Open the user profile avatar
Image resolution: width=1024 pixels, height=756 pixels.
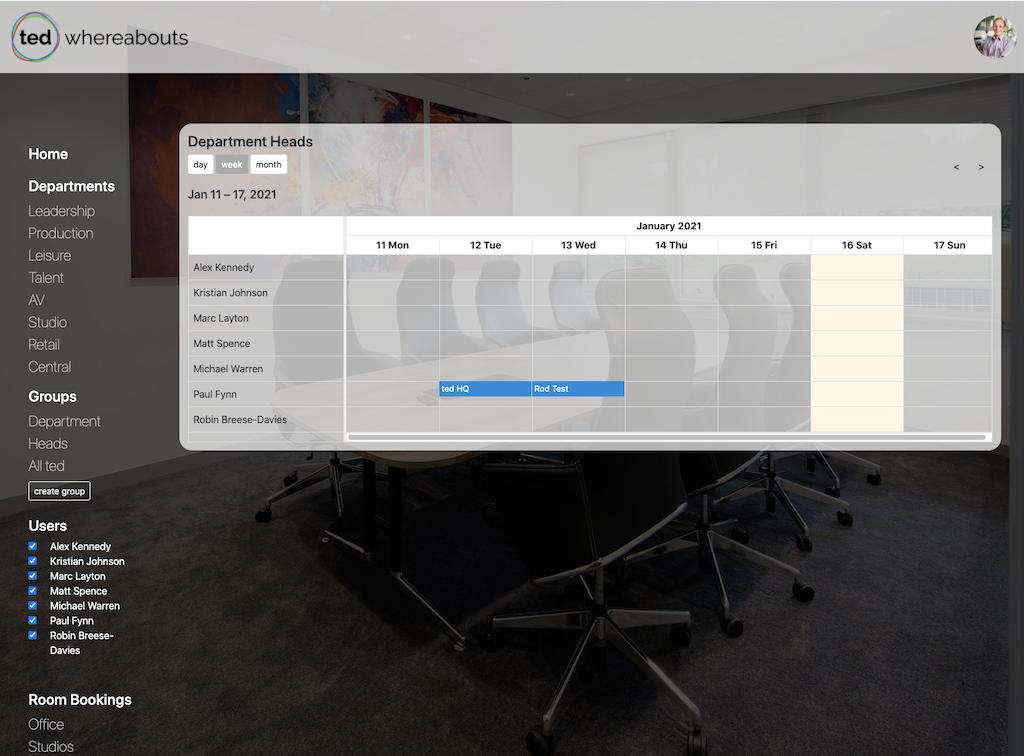pos(994,37)
